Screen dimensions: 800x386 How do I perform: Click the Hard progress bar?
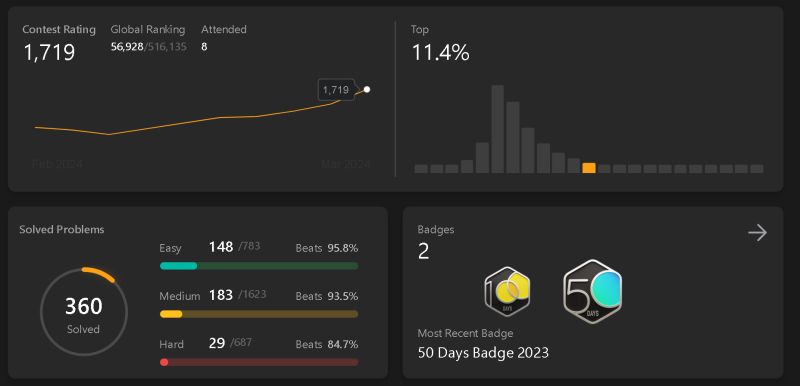pyautogui.click(x=259, y=362)
